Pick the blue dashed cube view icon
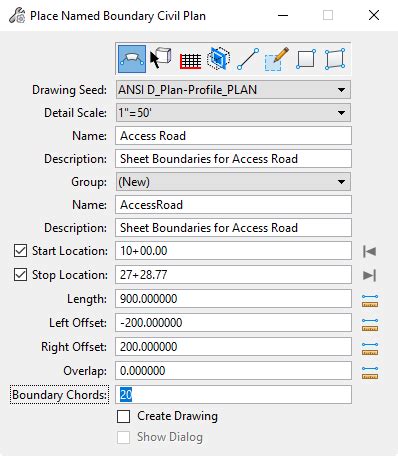This screenshot has height=456, width=398. click(219, 59)
